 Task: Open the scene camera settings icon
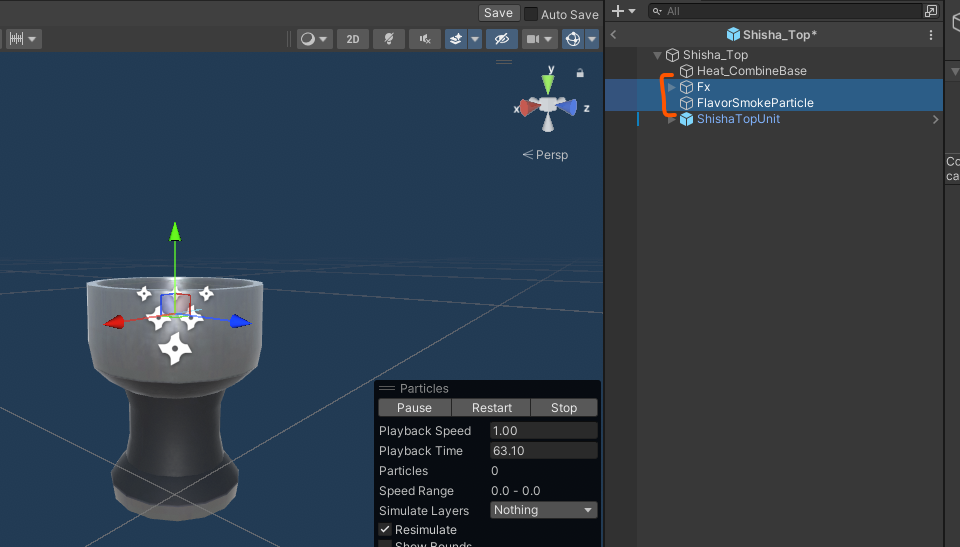533,39
